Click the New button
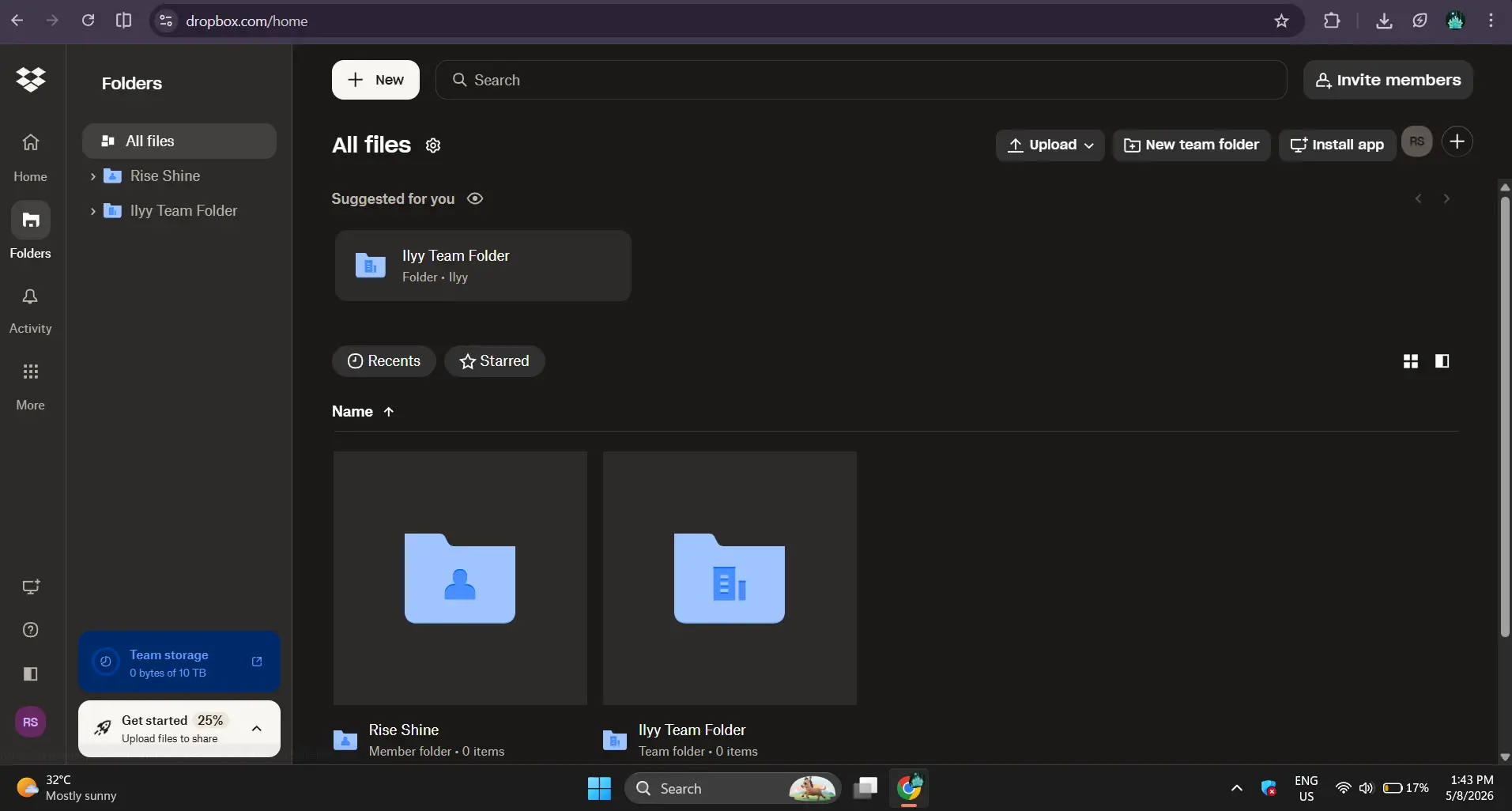Viewport: 1512px width, 811px height. [x=375, y=80]
